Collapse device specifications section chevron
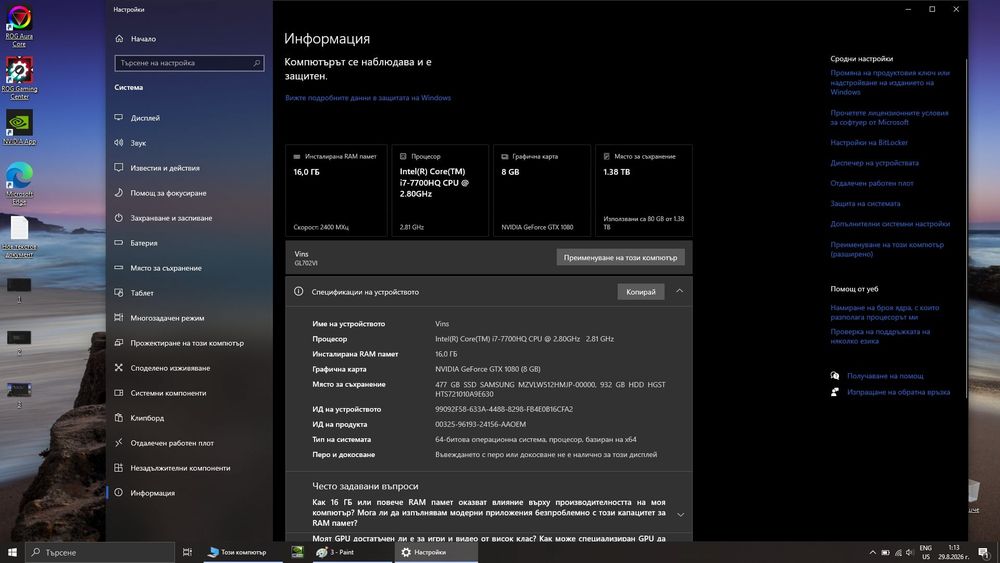 [x=679, y=291]
